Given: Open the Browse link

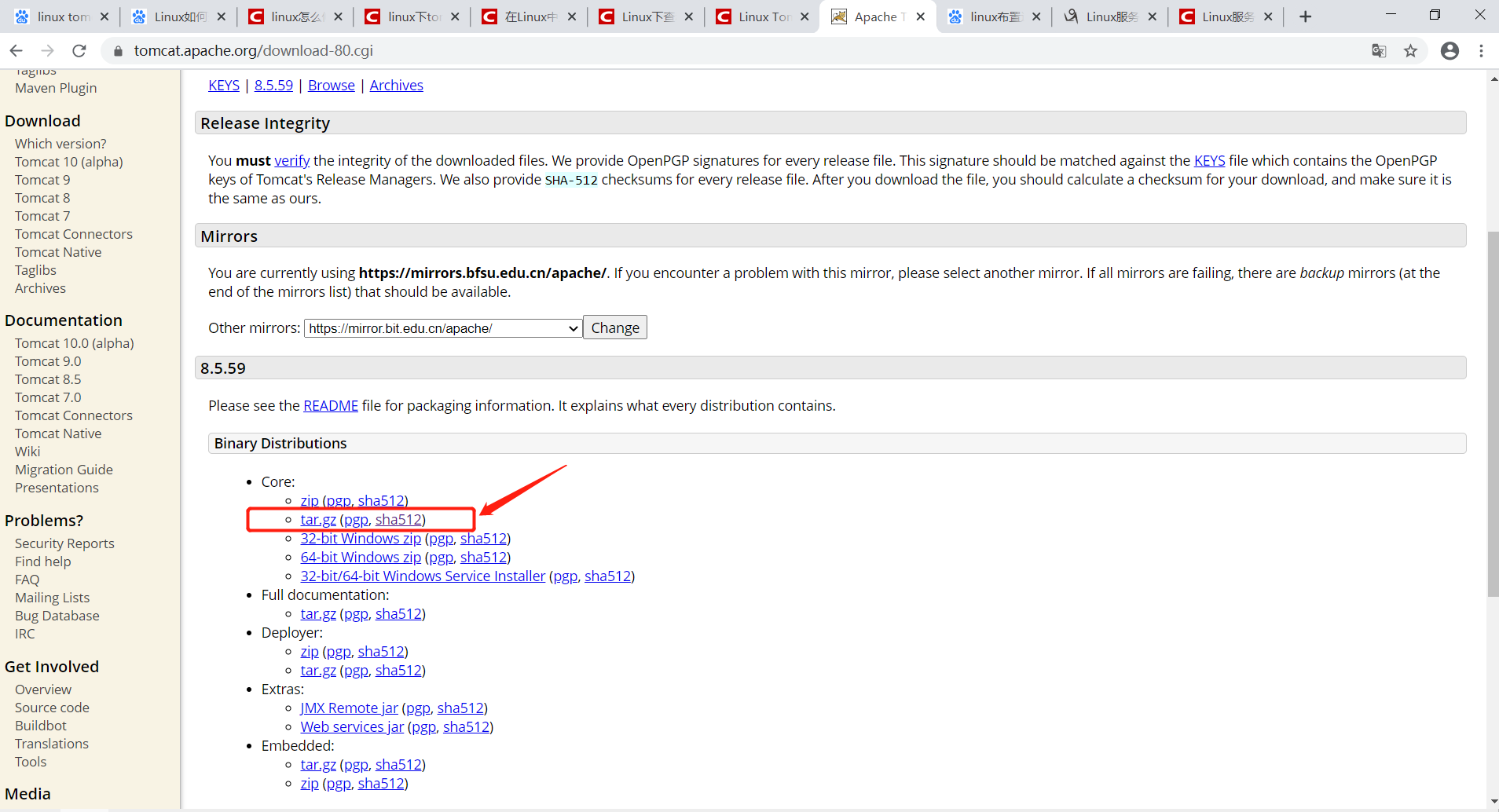Looking at the screenshot, I should (x=332, y=86).
